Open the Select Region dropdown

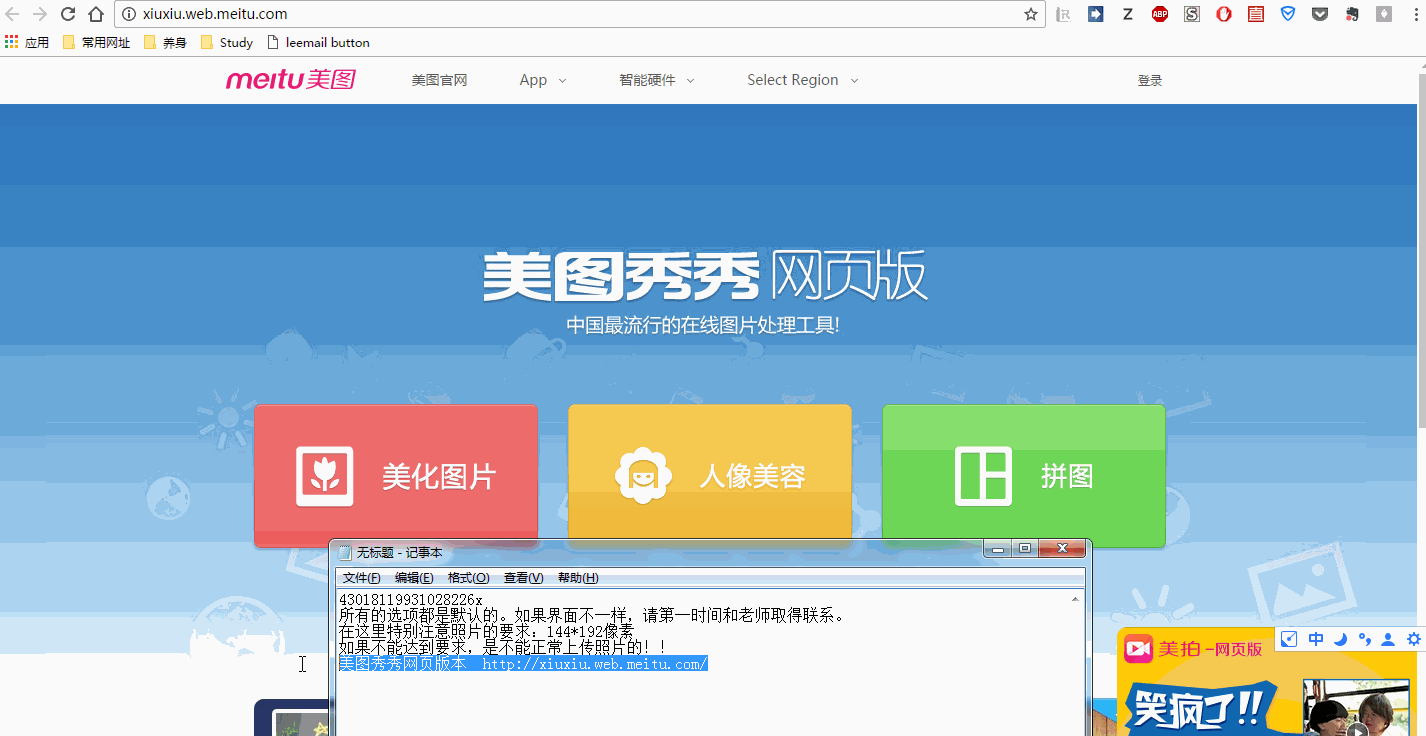(803, 80)
